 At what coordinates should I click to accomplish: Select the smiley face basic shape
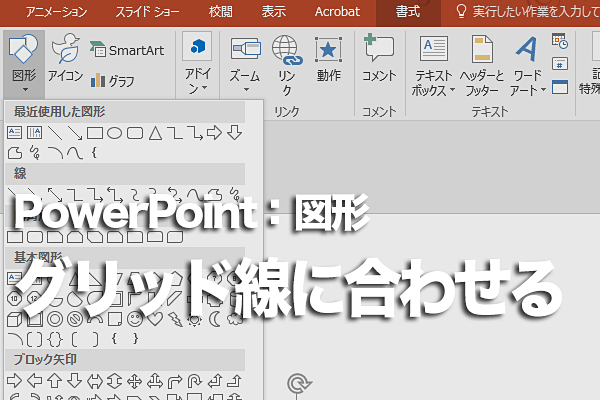[135, 319]
